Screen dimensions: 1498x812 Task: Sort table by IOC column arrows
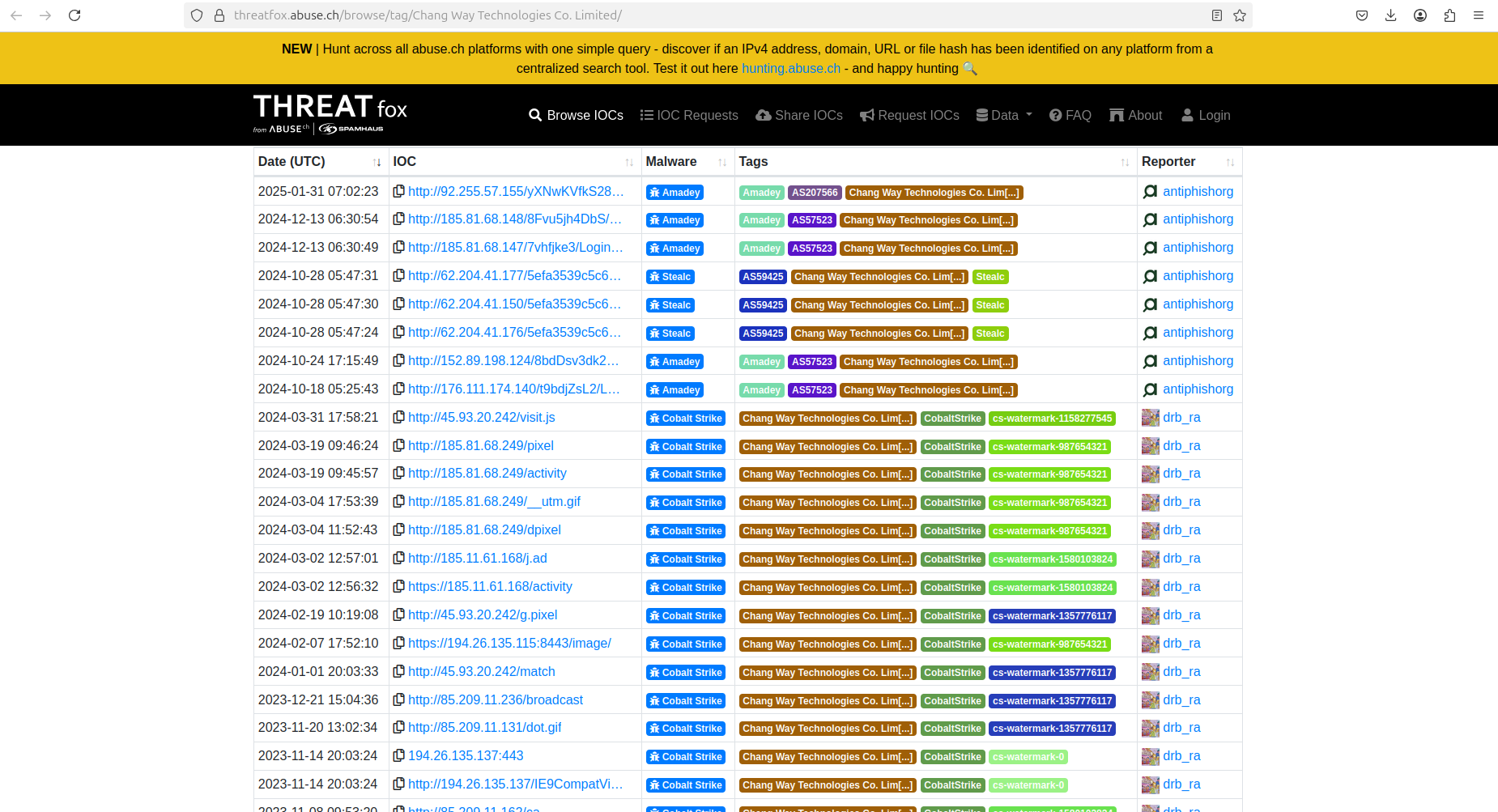(629, 162)
